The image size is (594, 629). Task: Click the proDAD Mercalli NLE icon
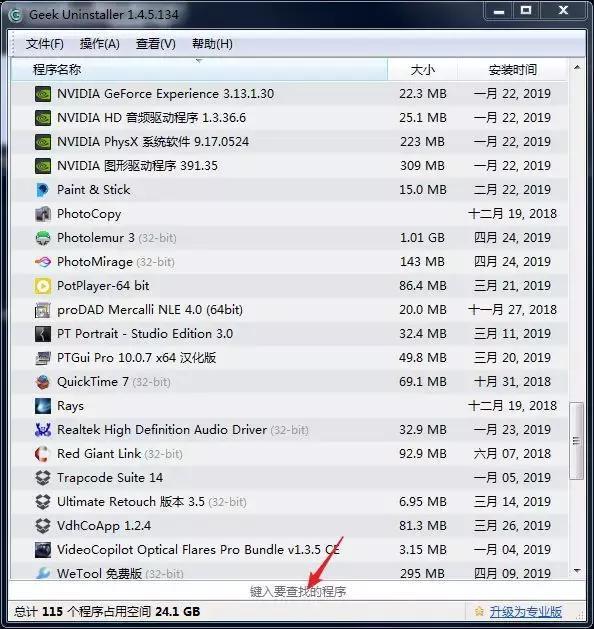pyautogui.click(x=43, y=310)
